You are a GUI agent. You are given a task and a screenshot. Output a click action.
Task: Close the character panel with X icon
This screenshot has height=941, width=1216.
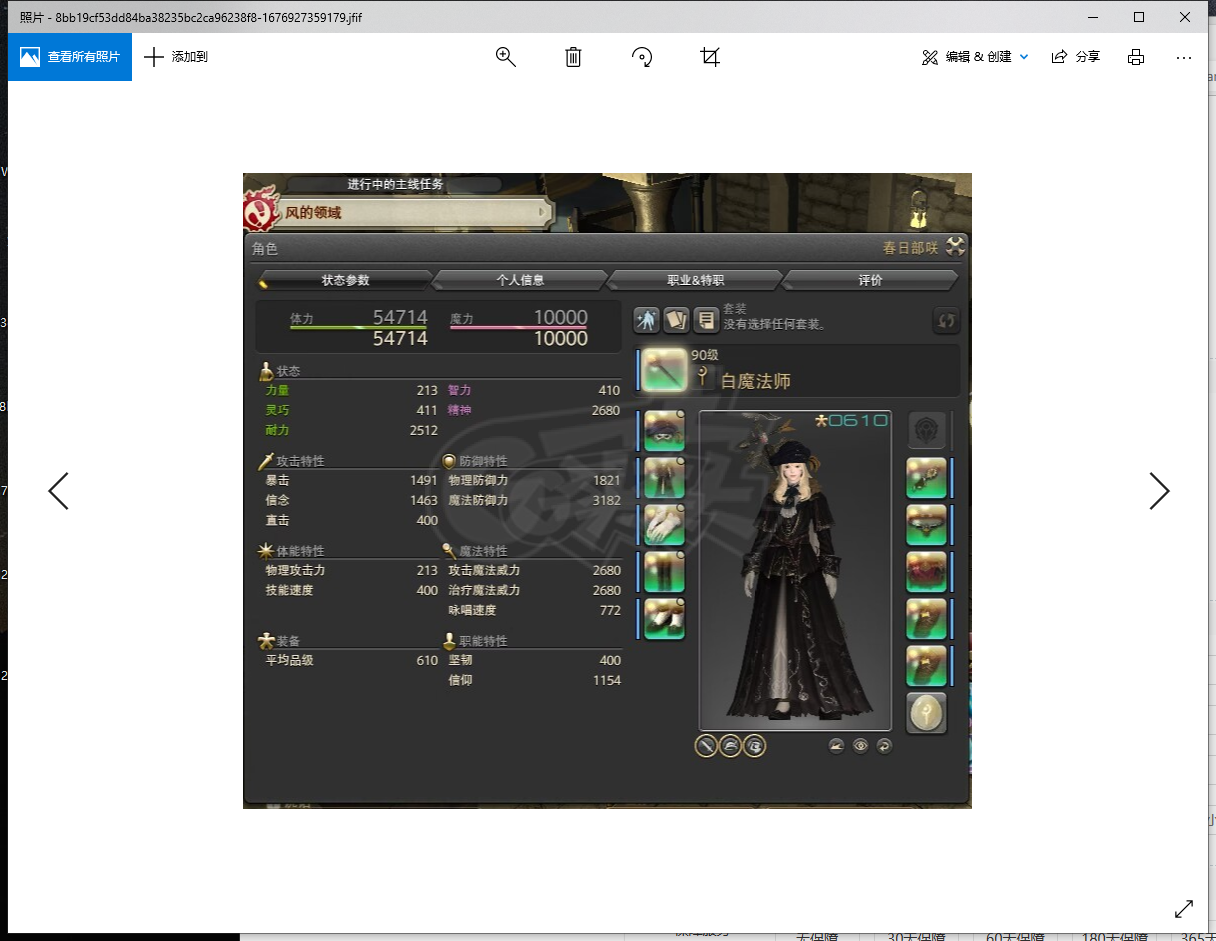(955, 247)
